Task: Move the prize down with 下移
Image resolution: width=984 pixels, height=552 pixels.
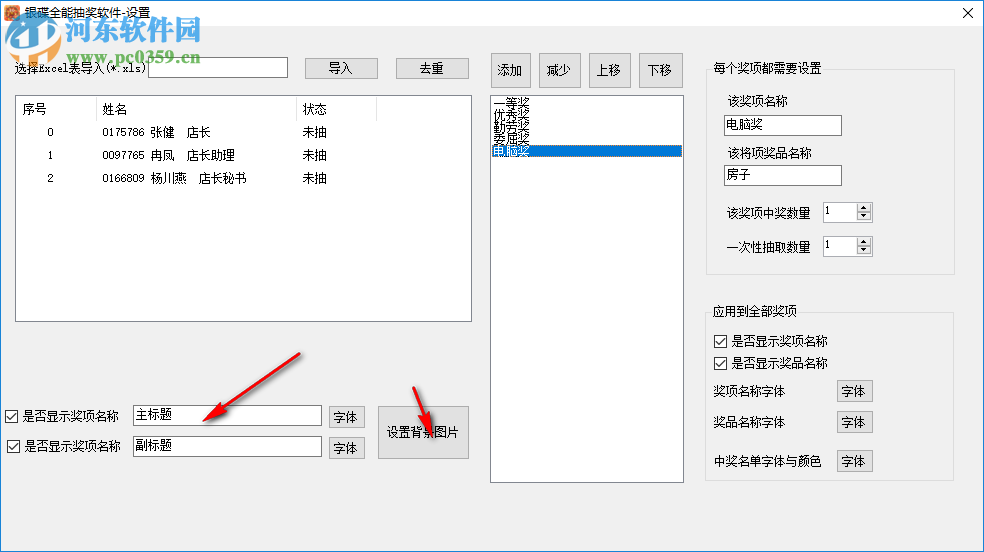Action: (660, 70)
